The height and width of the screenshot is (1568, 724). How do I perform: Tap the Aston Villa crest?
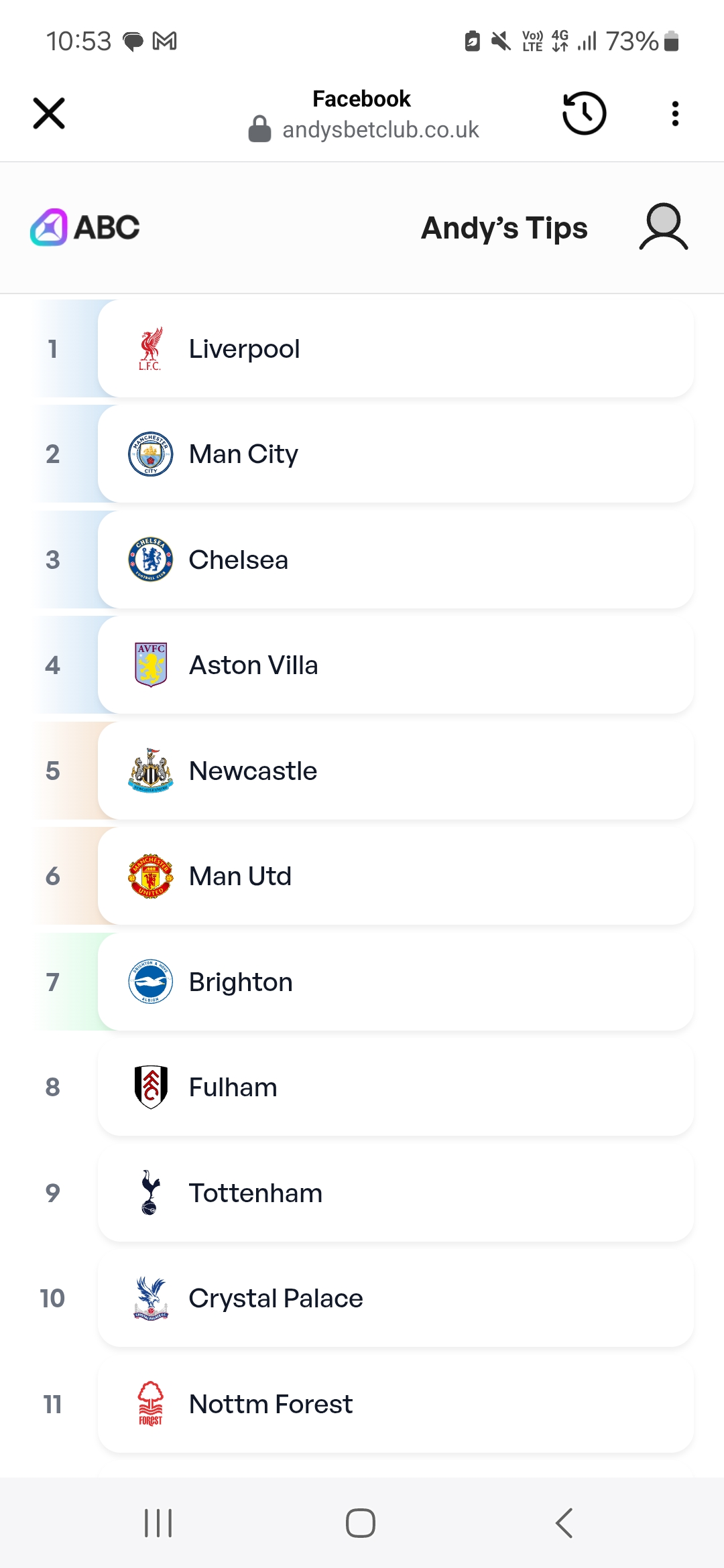point(151,665)
